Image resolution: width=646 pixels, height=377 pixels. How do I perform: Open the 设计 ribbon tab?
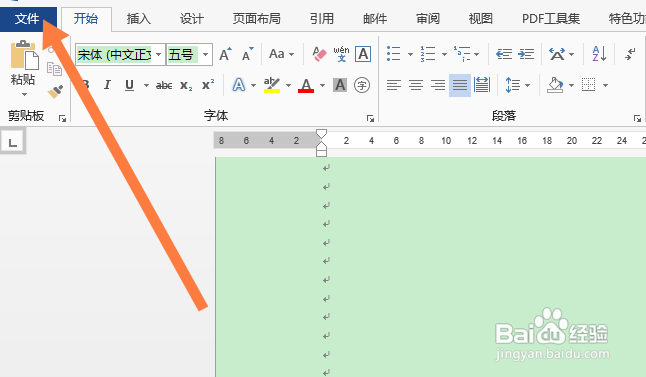click(192, 19)
